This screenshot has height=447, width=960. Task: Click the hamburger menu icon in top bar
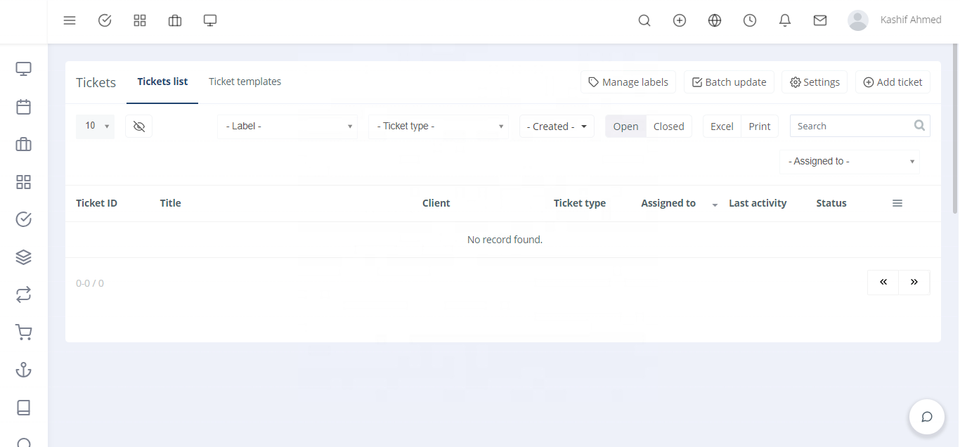point(69,20)
